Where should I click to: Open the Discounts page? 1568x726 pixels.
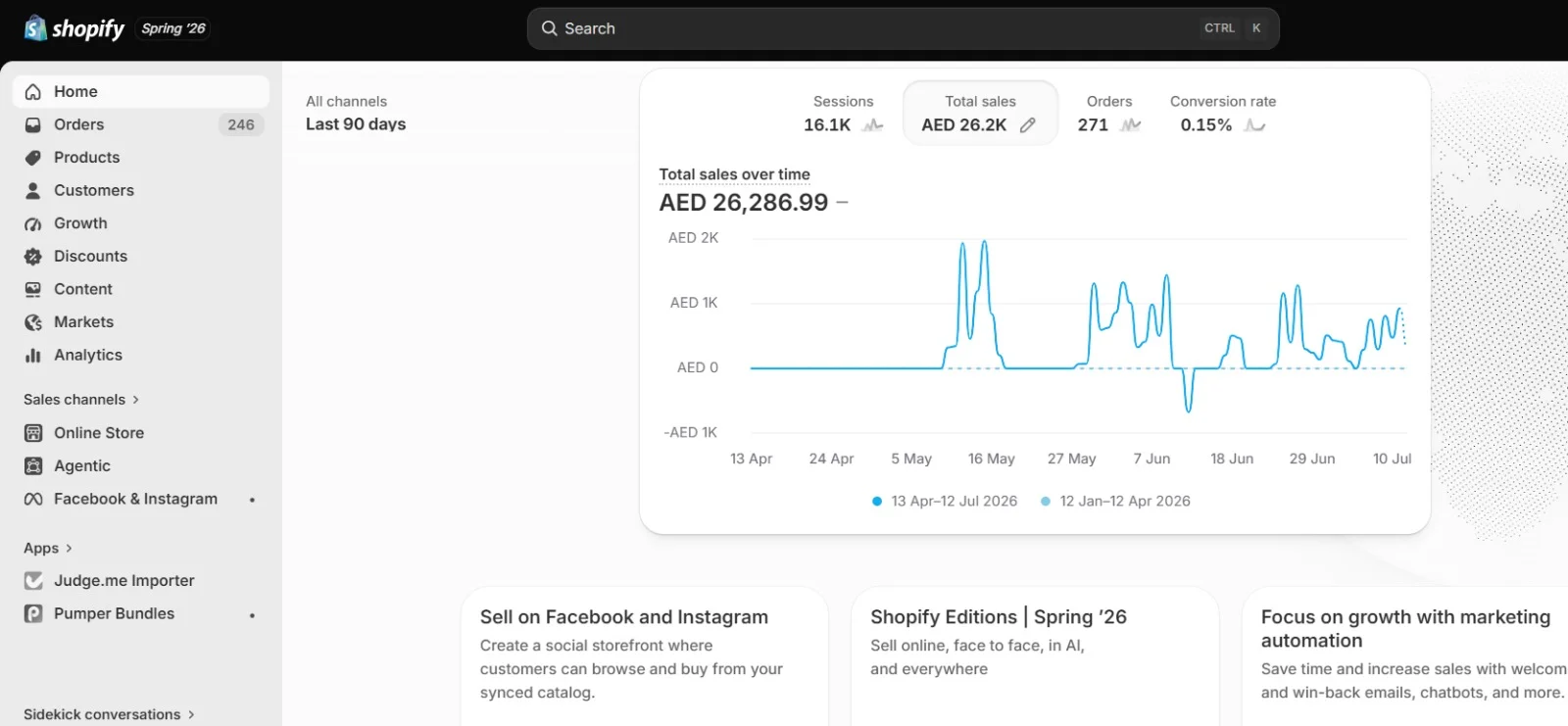click(141, 257)
